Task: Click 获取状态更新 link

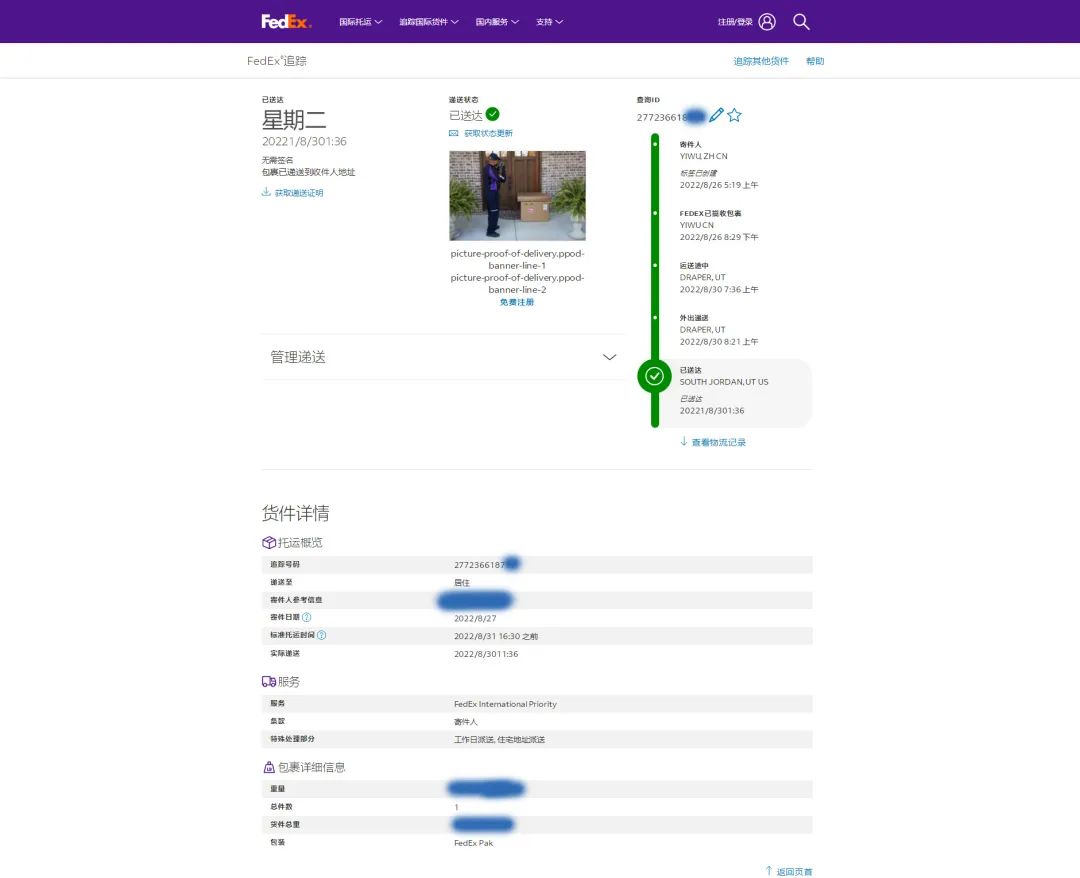Action: pyautogui.click(x=487, y=134)
